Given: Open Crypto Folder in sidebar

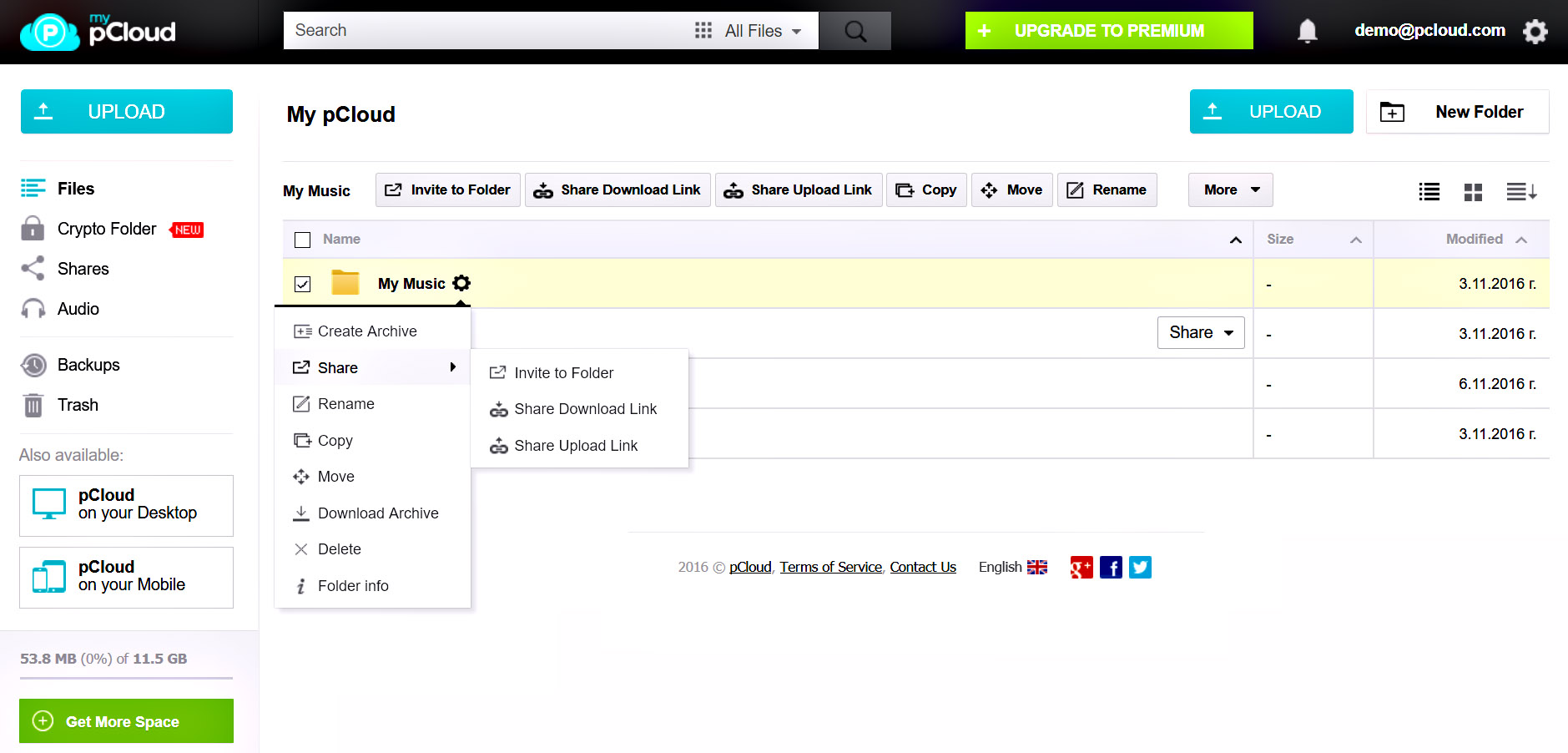Looking at the screenshot, I should [x=107, y=229].
